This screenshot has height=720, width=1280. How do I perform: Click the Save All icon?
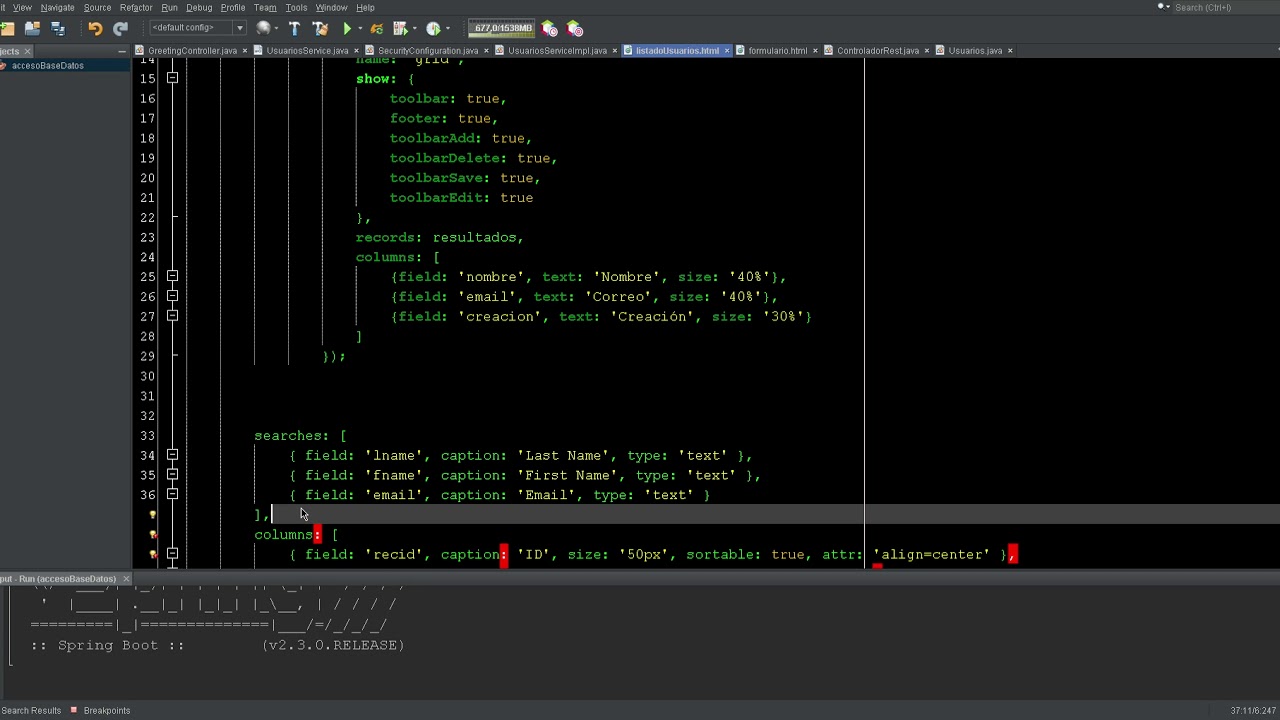57,29
